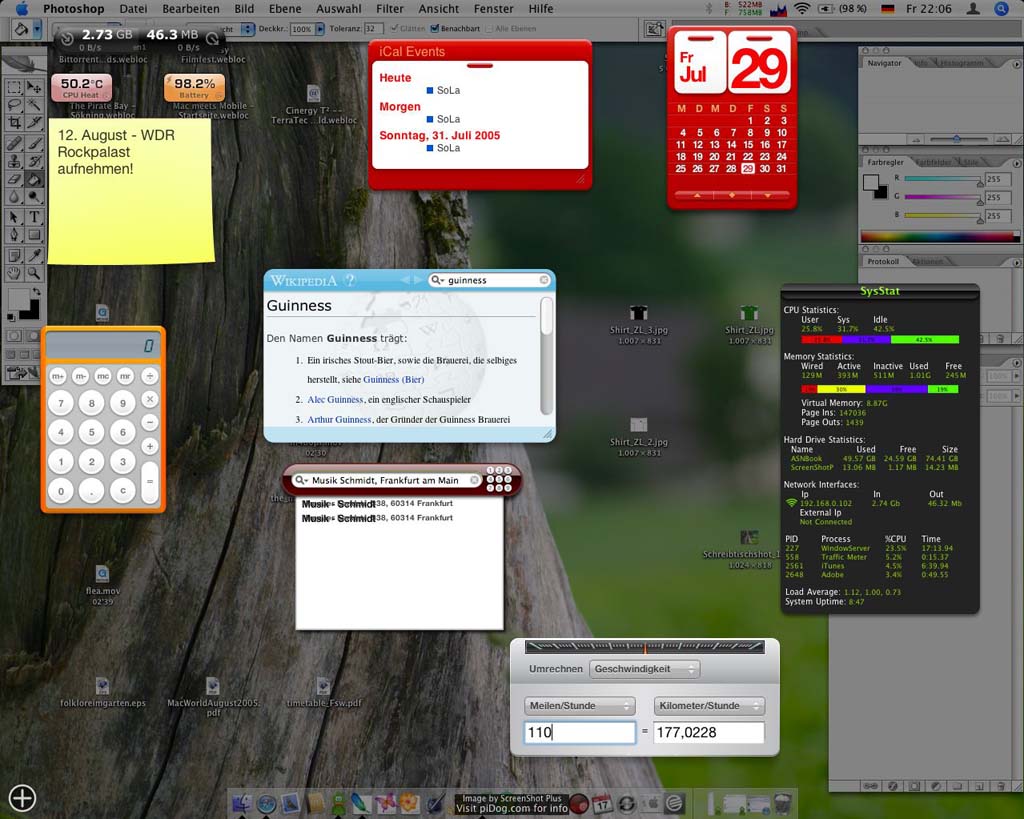
Task: Switch to the Protokoll tab
Action: [883, 261]
